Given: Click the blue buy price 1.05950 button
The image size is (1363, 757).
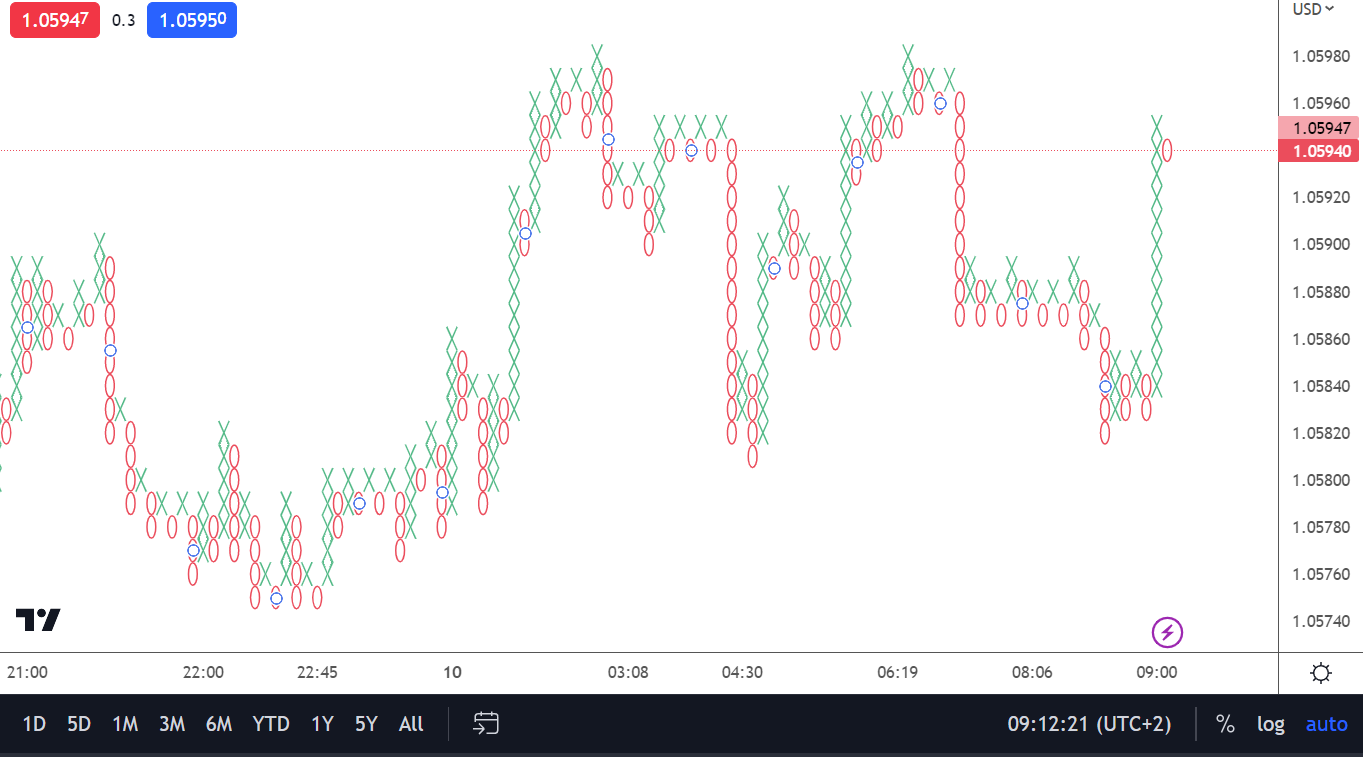Looking at the screenshot, I should coord(191,20).
